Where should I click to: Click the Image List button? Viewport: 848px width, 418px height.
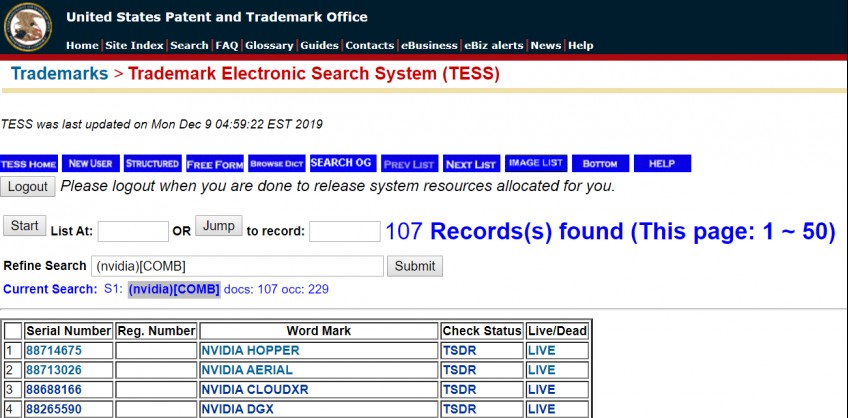pyautogui.click(x=536, y=163)
